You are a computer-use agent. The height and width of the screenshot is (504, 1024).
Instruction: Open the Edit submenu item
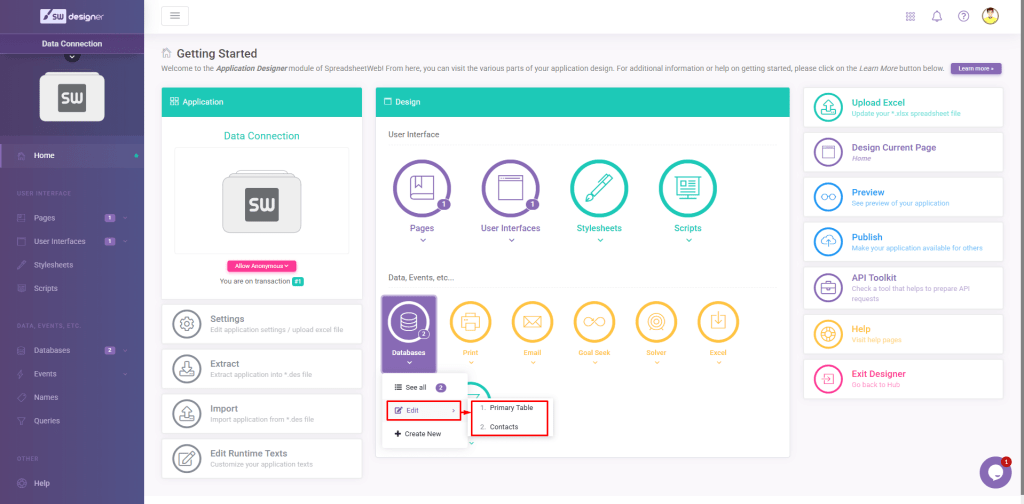point(424,411)
